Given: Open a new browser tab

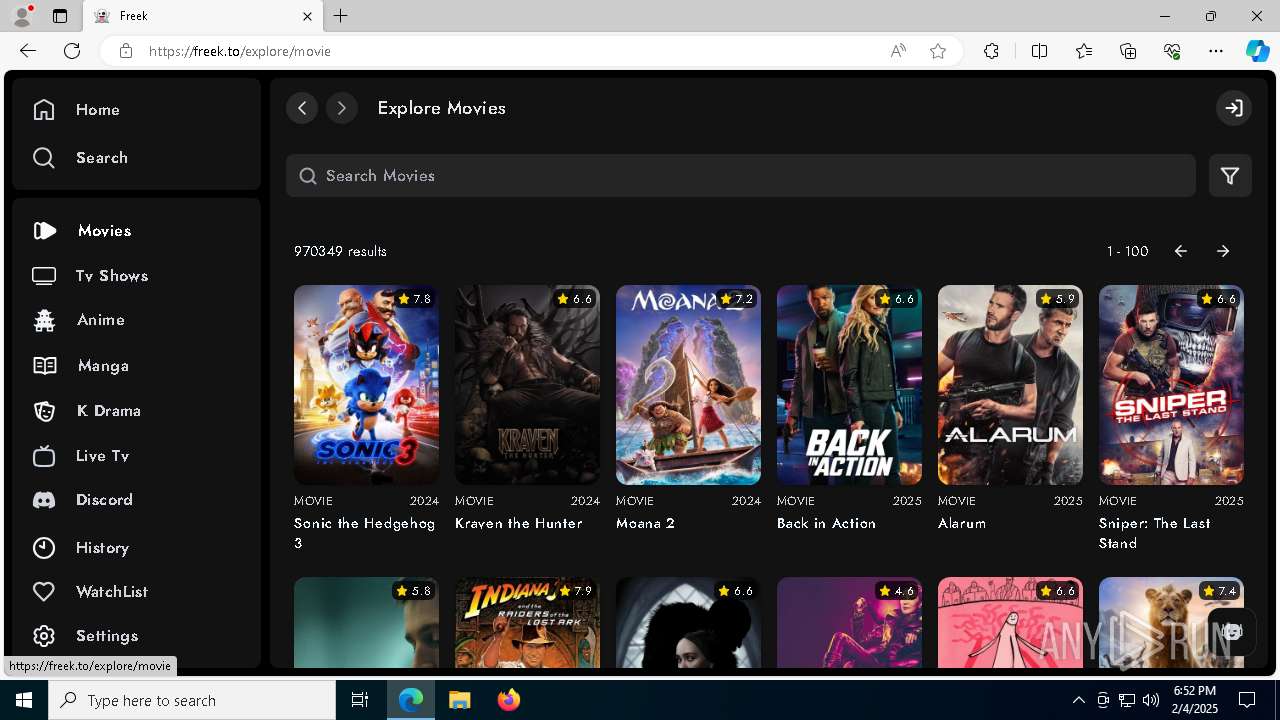Looking at the screenshot, I should [341, 16].
